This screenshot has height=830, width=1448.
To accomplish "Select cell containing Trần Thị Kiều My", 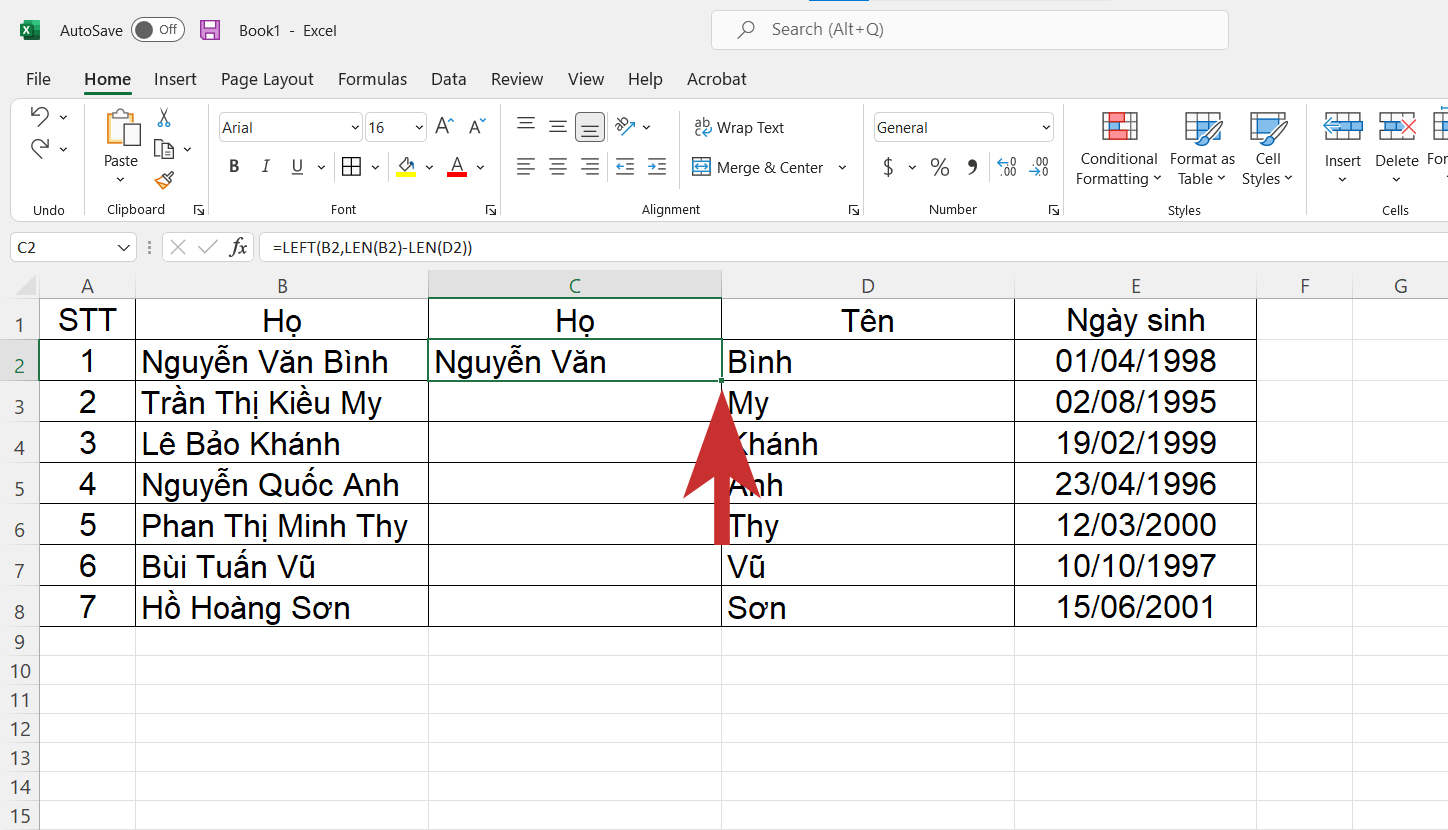I will tap(282, 402).
